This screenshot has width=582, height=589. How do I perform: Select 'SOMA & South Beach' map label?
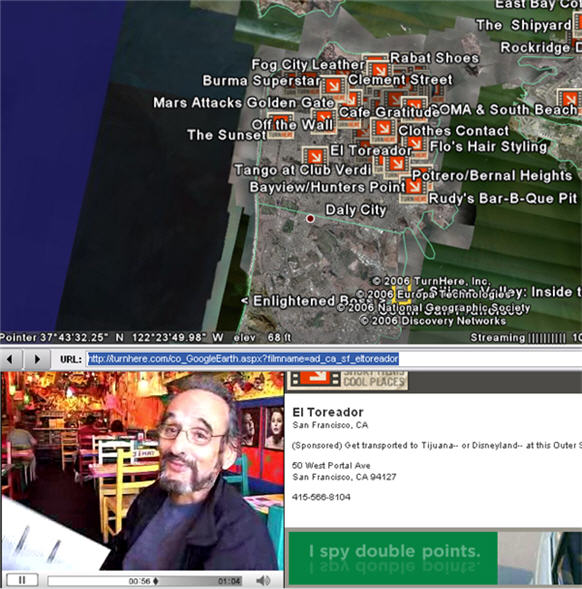pos(503,110)
